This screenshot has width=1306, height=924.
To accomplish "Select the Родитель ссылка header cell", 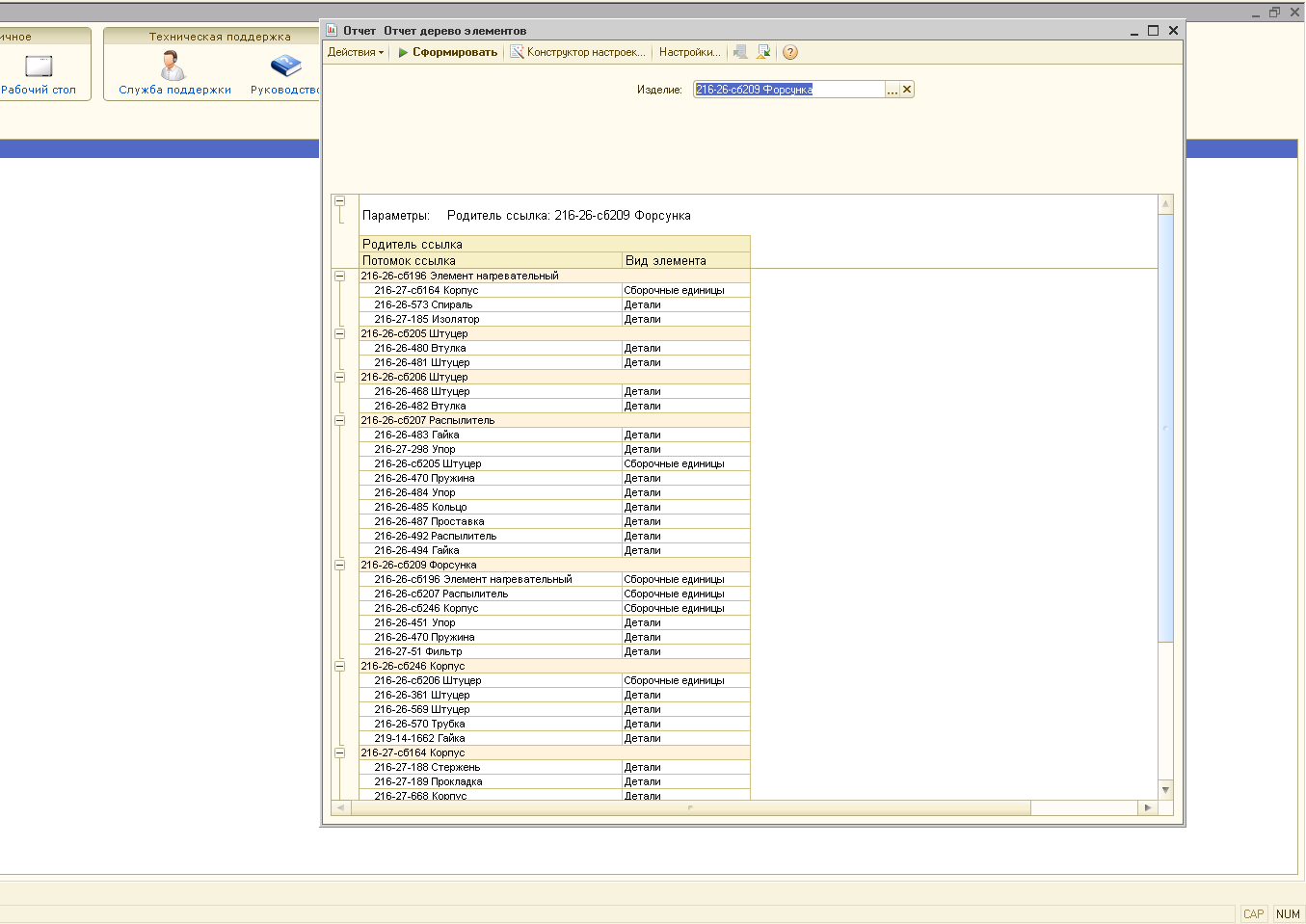I will 554,244.
